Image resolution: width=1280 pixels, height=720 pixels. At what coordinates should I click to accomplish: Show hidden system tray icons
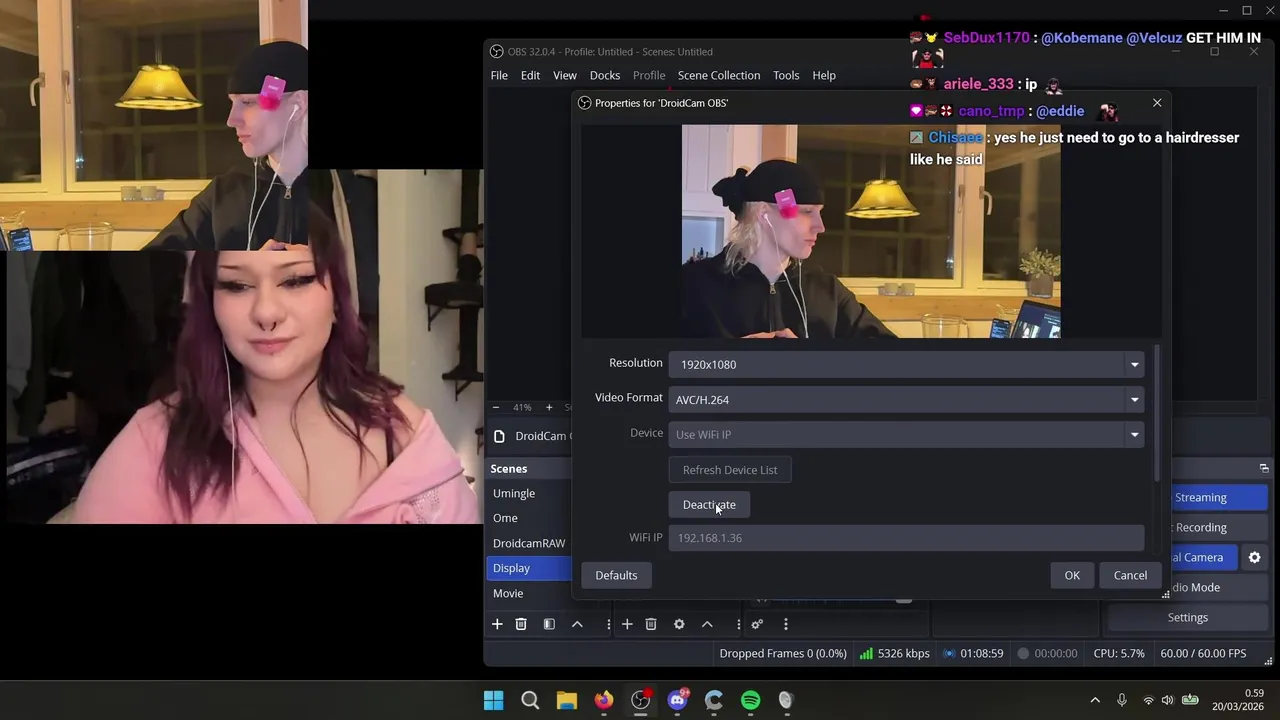(x=1095, y=700)
